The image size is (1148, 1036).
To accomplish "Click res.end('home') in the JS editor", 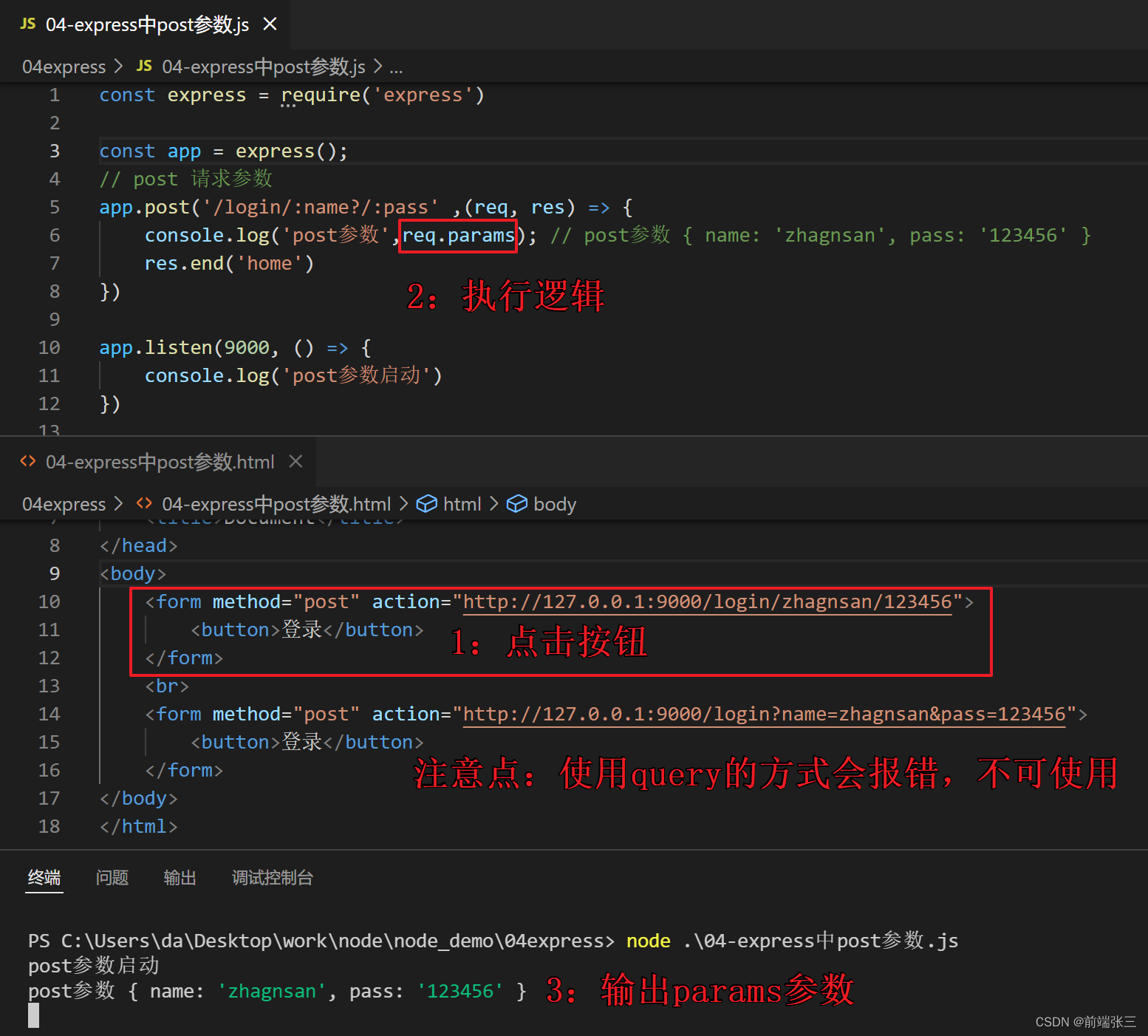I will pos(230,264).
